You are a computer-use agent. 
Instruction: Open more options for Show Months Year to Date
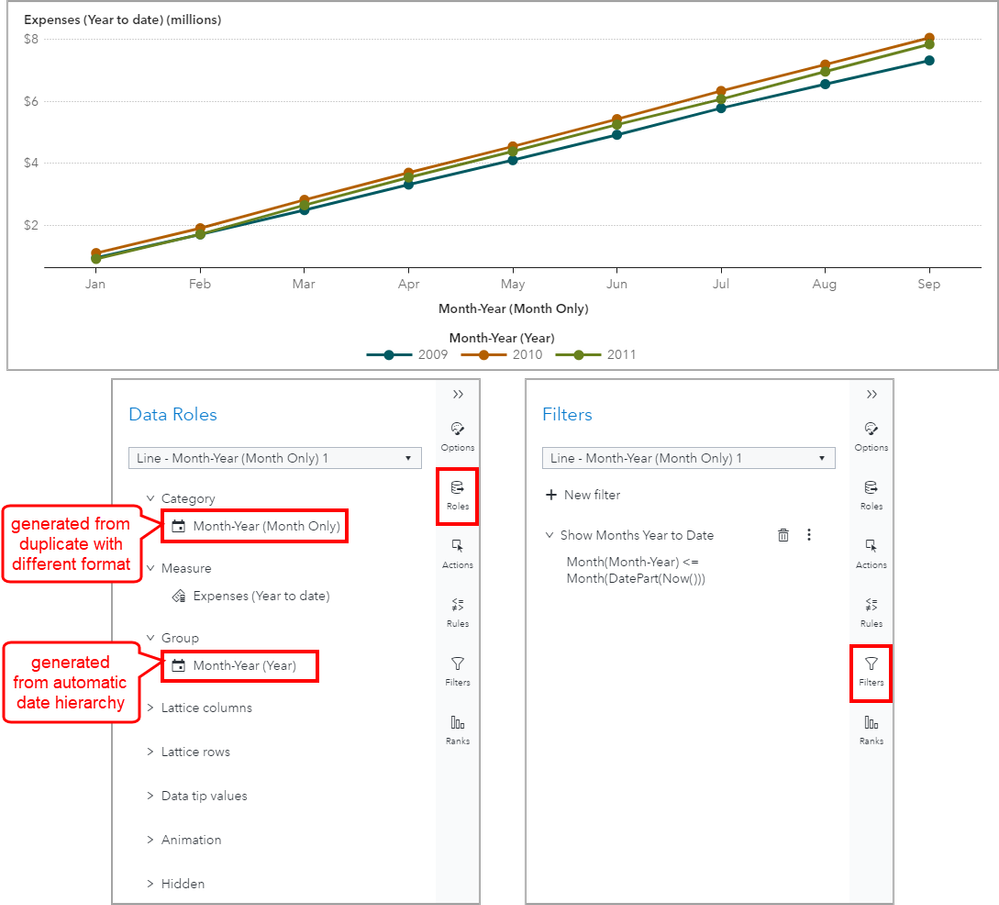click(x=809, y=535)
